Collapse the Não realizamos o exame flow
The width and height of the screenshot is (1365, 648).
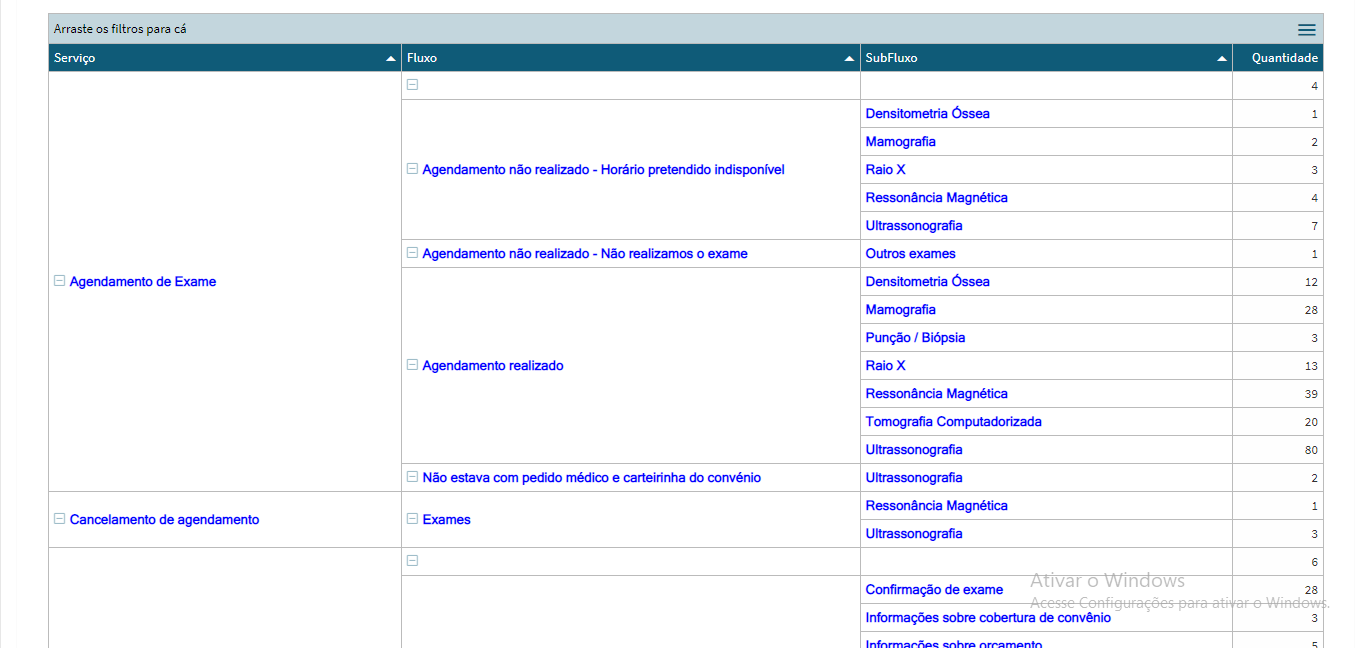(x=412, y=253)
